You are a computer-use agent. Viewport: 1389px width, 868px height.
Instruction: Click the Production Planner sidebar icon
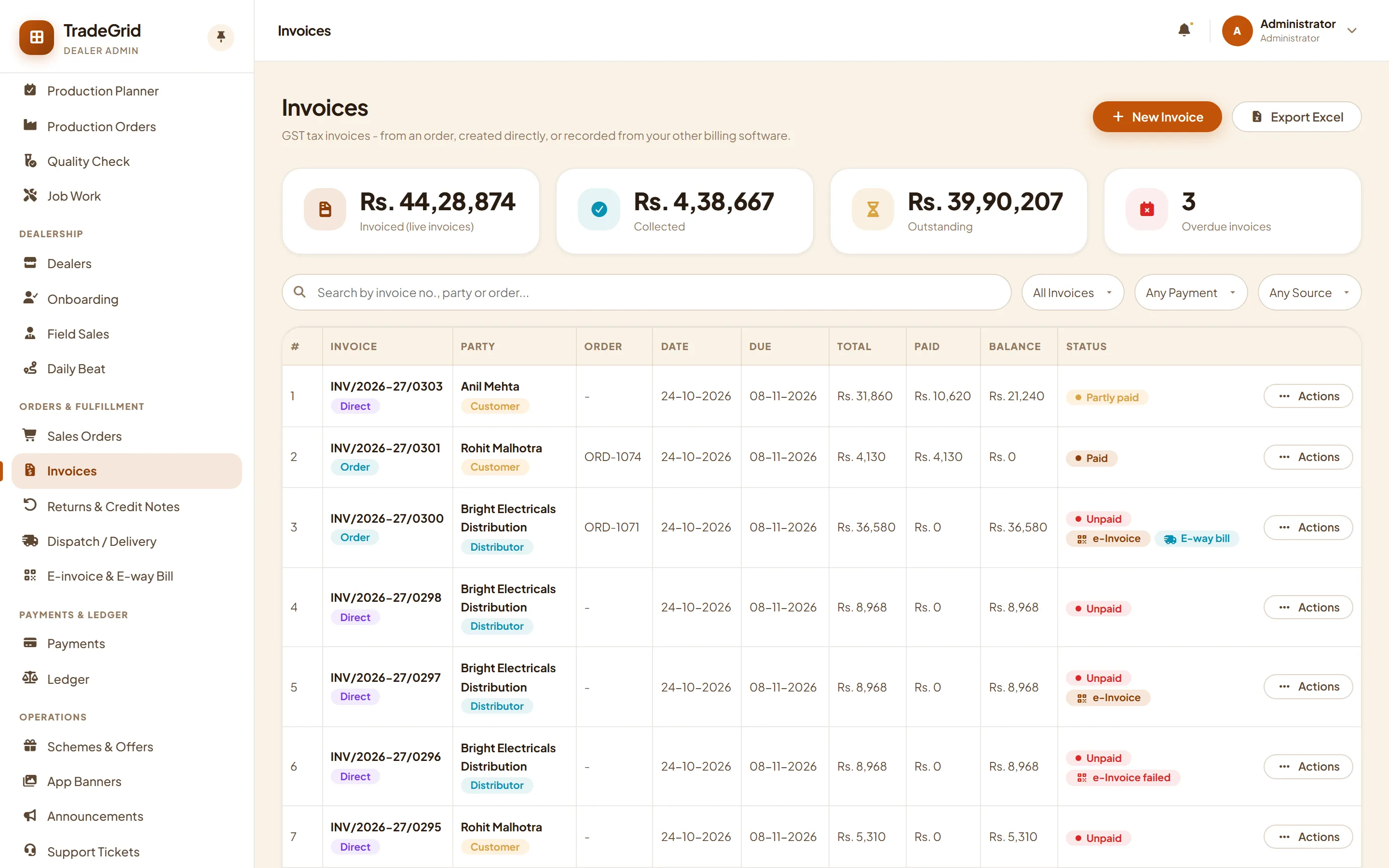click(x=30, y=90)
